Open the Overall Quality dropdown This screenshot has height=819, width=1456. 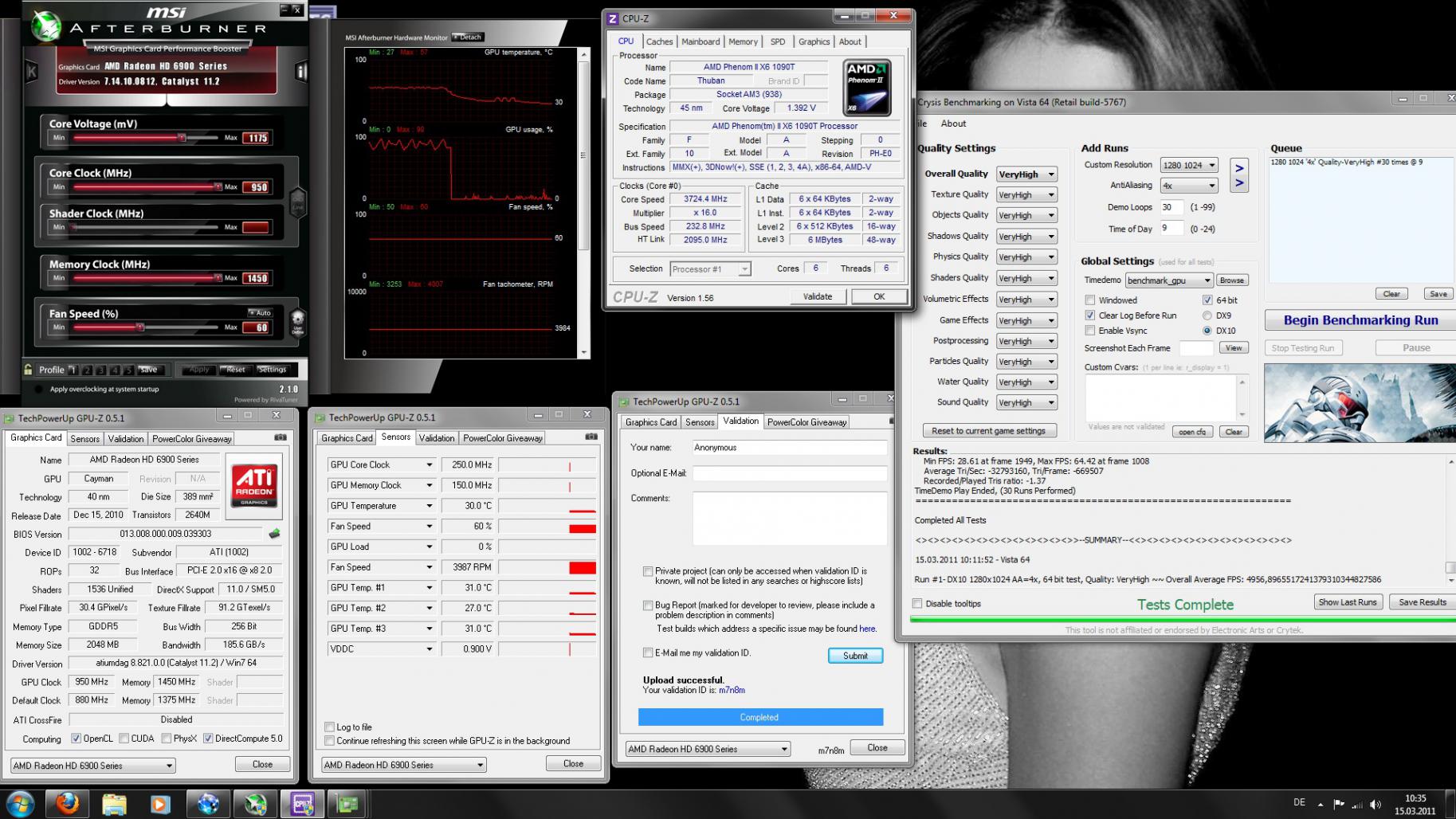tap(1026, 174)
